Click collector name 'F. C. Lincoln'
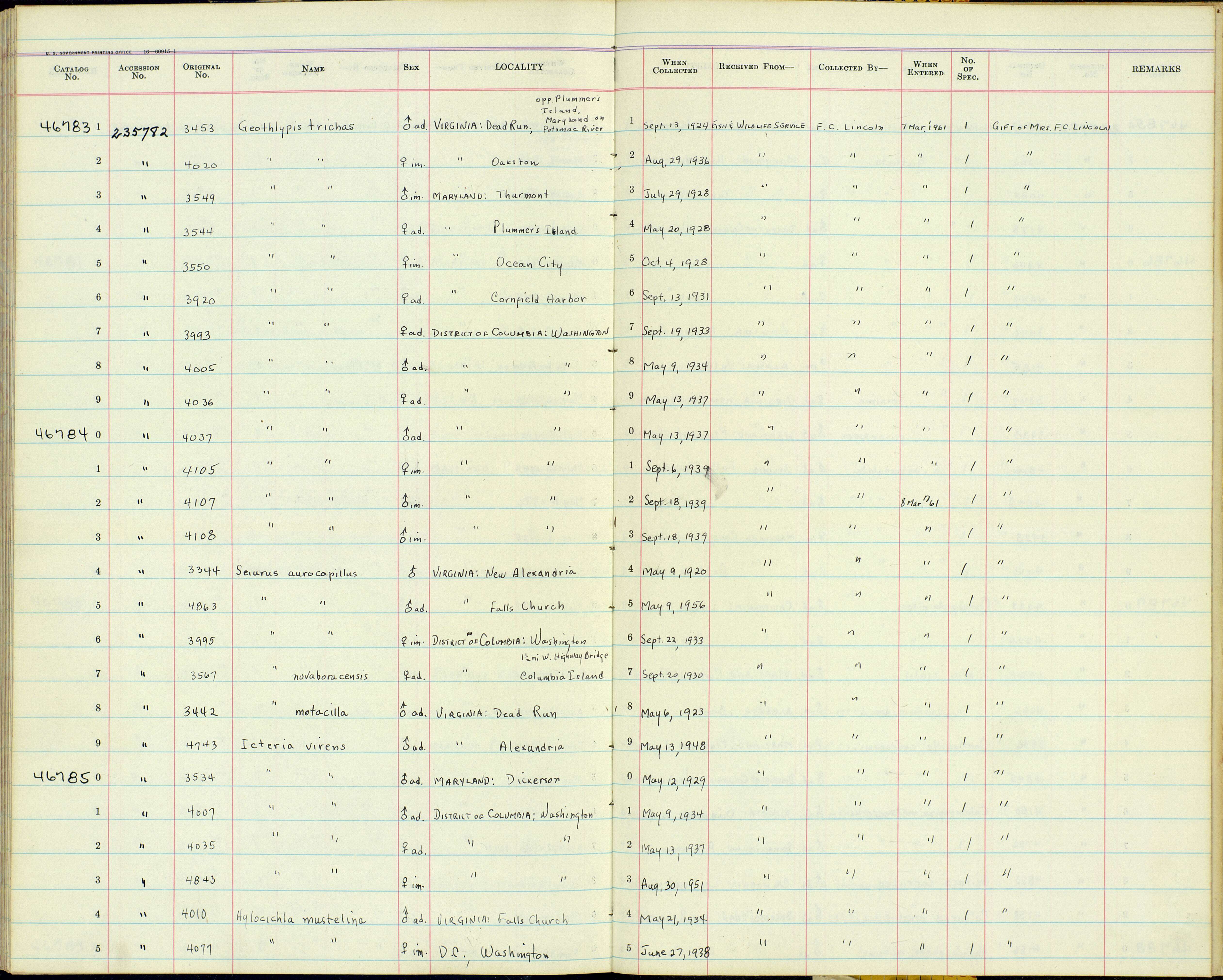This screenshot has height=980, width=1223. (850, 127)
